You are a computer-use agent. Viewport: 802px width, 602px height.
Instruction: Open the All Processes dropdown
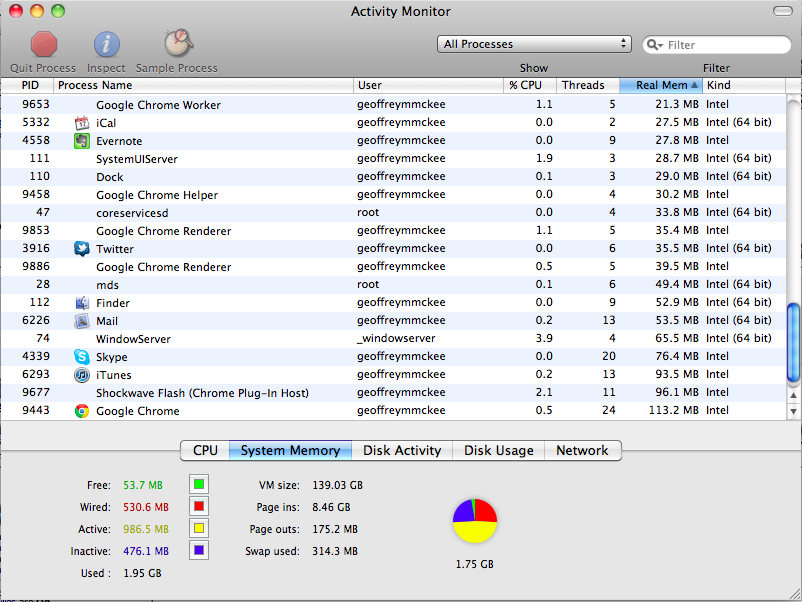534,44
